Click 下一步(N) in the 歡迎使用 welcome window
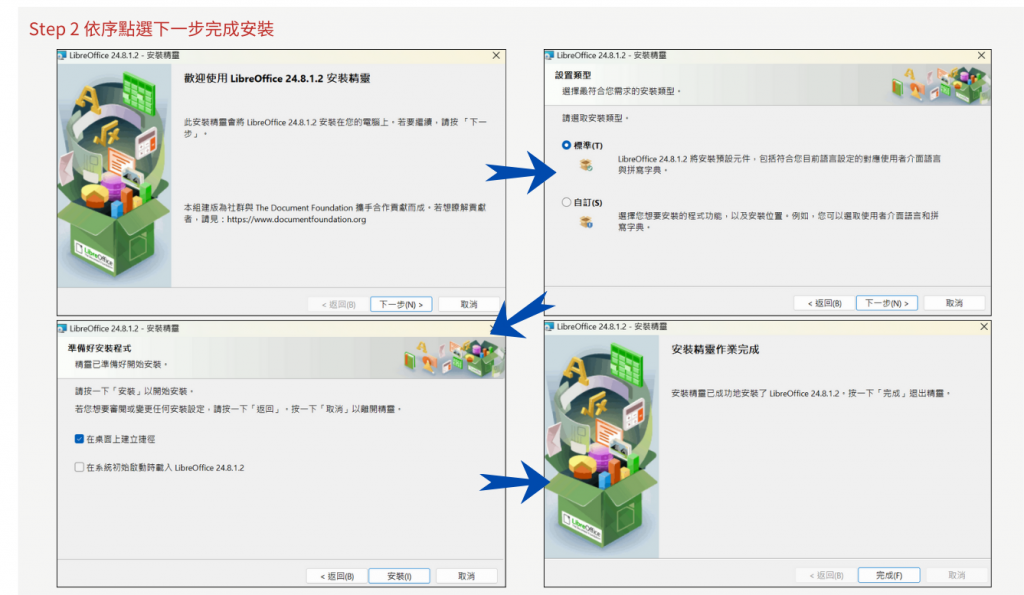1024x595 pixels. (x=401, y=304)
